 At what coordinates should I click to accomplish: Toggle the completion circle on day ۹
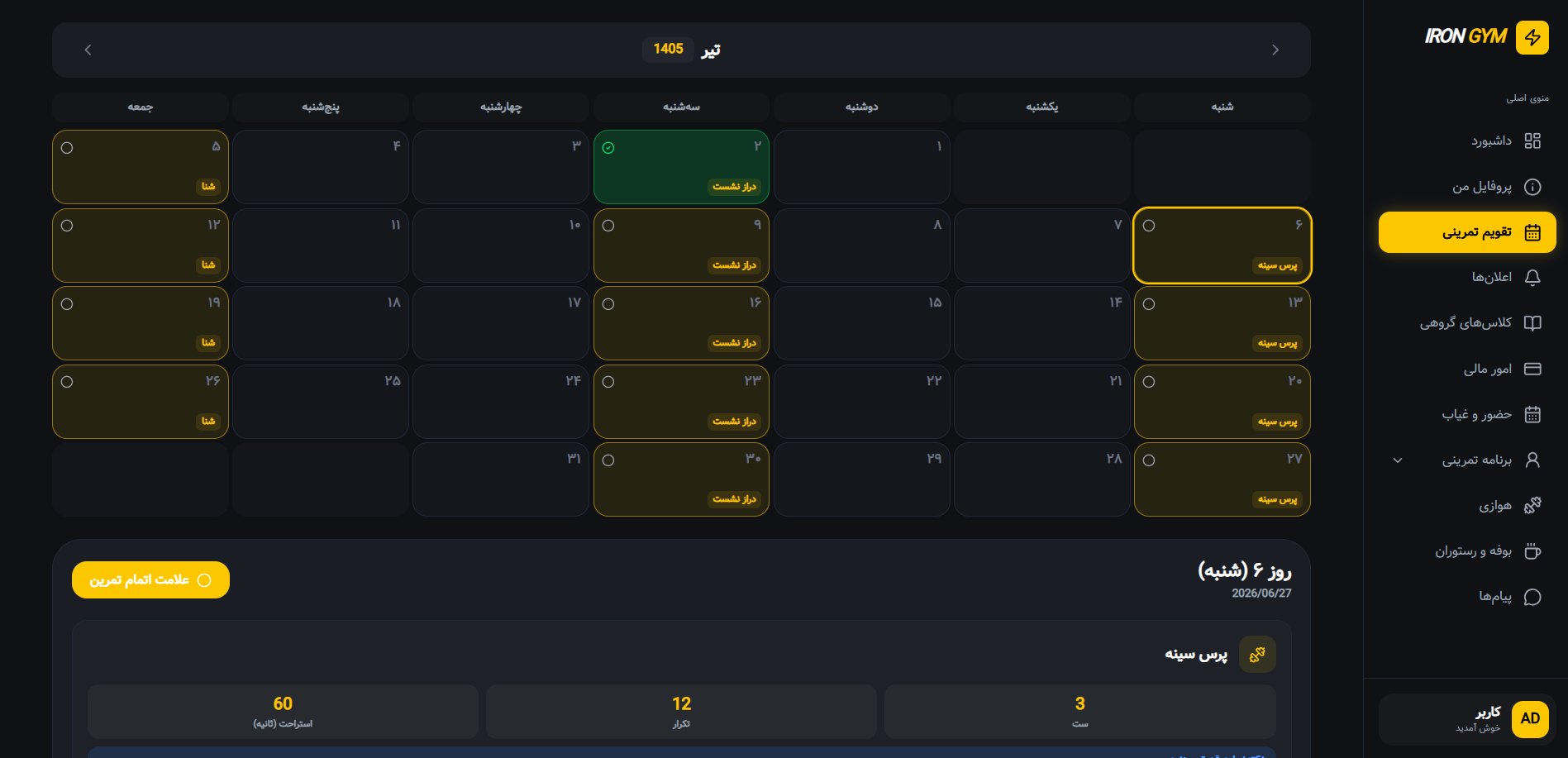[608, 226]
